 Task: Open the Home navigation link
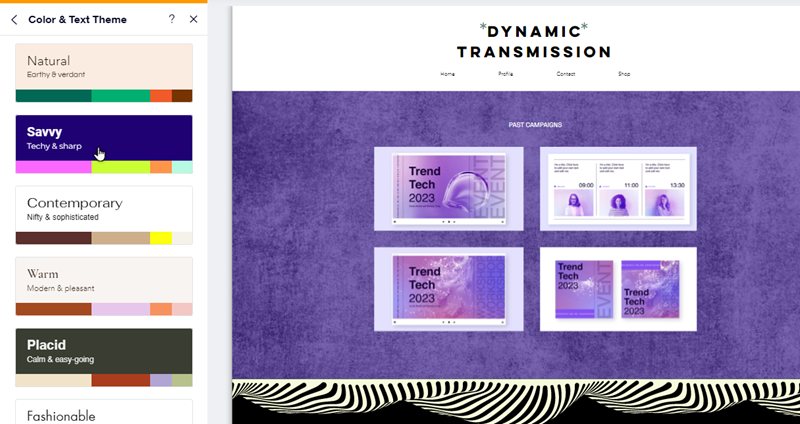[x=447, y=74]
